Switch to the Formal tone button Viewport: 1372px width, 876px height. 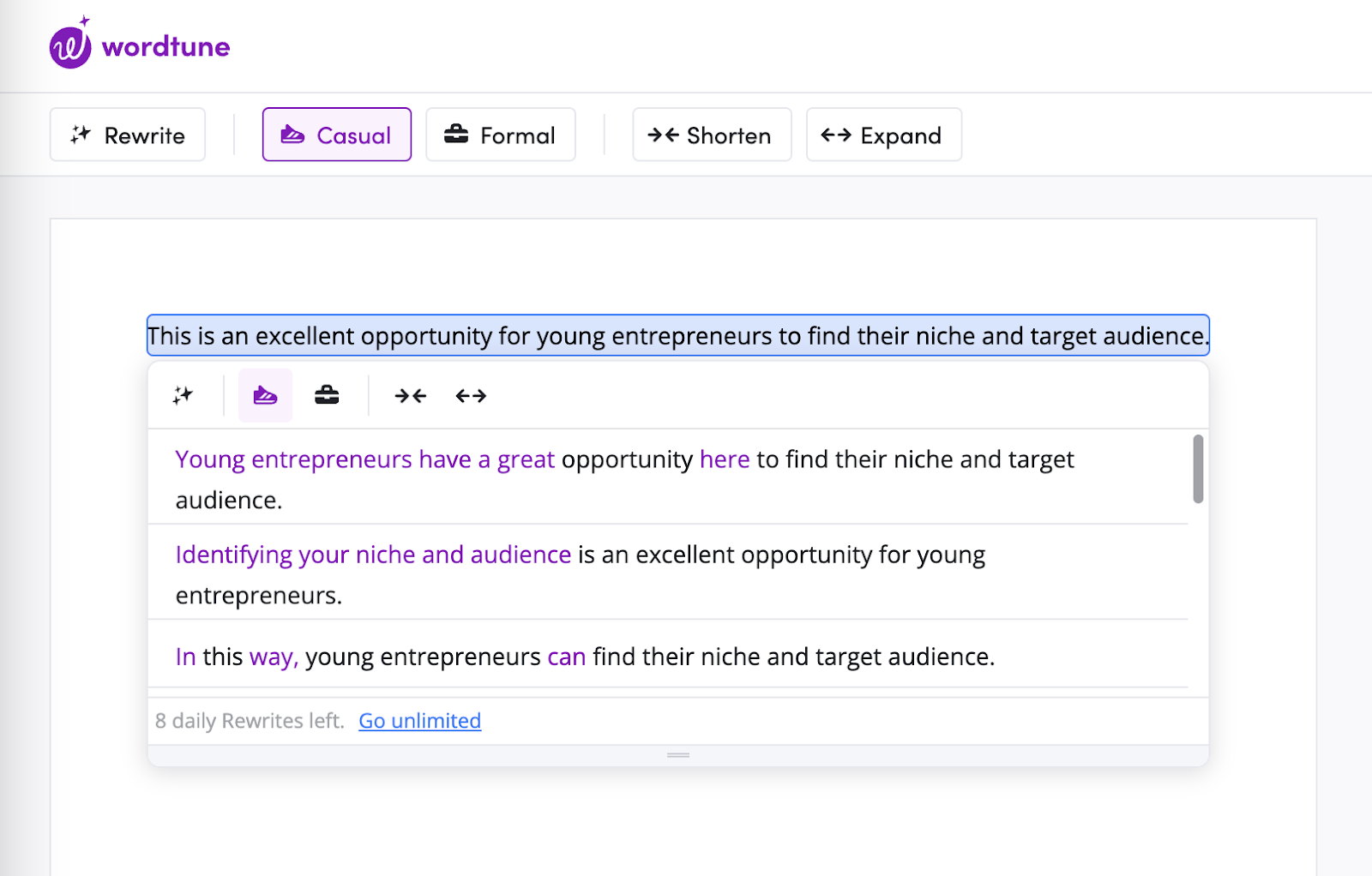pyautogui.click(x=500, y=135)
